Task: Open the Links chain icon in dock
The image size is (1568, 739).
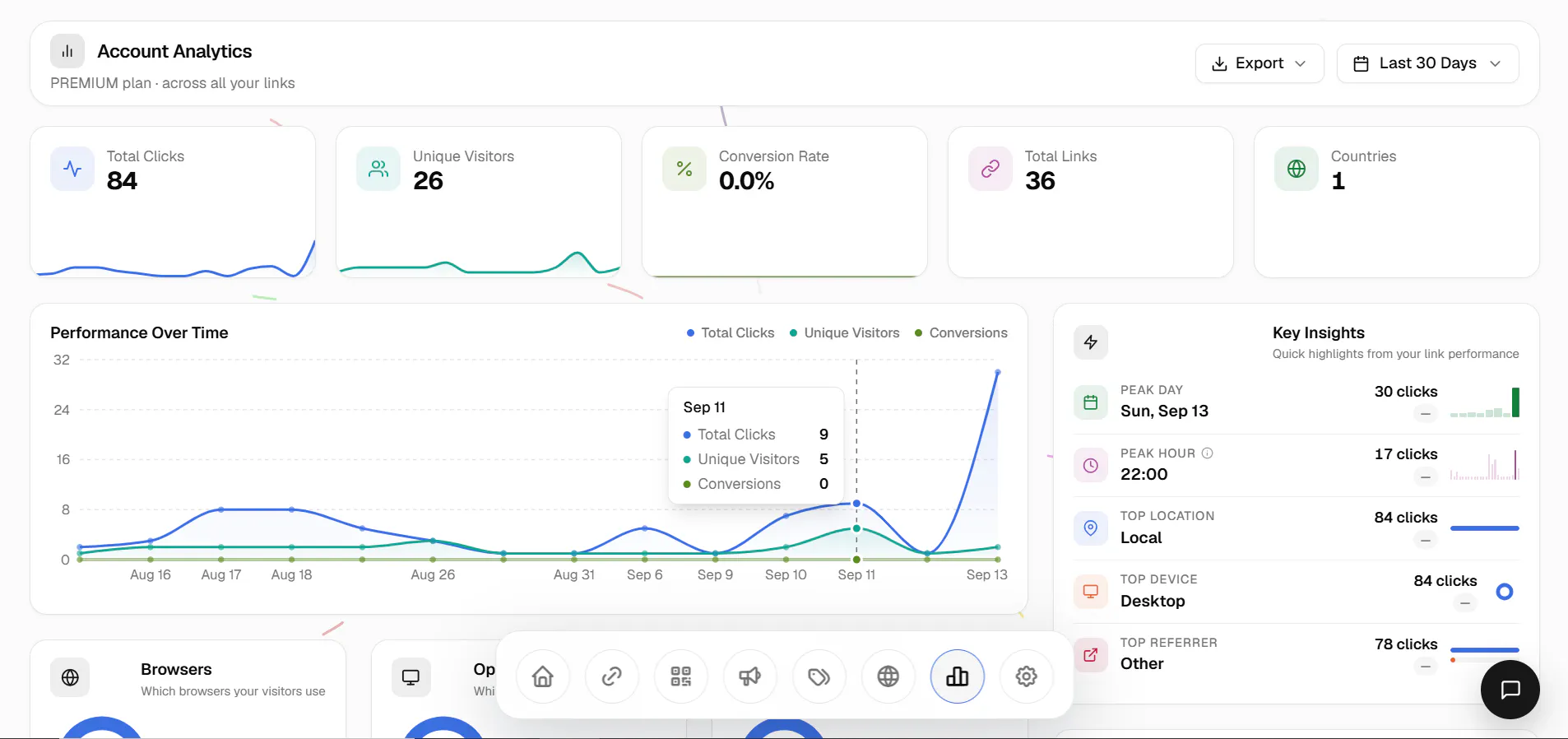Action: coord(612,676)
